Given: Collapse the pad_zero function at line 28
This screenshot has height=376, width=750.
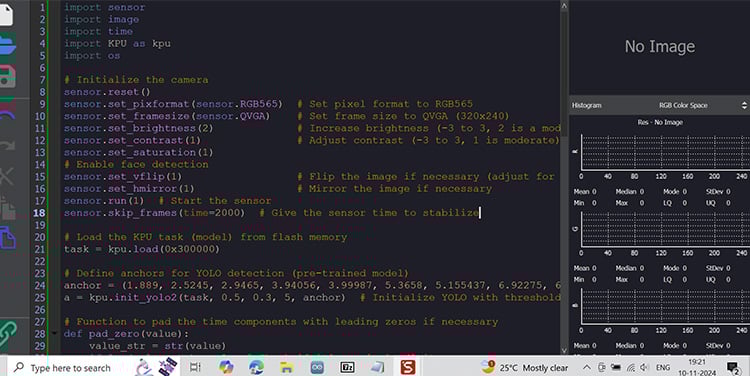Looking at the screenshot, I should [54, 333].
